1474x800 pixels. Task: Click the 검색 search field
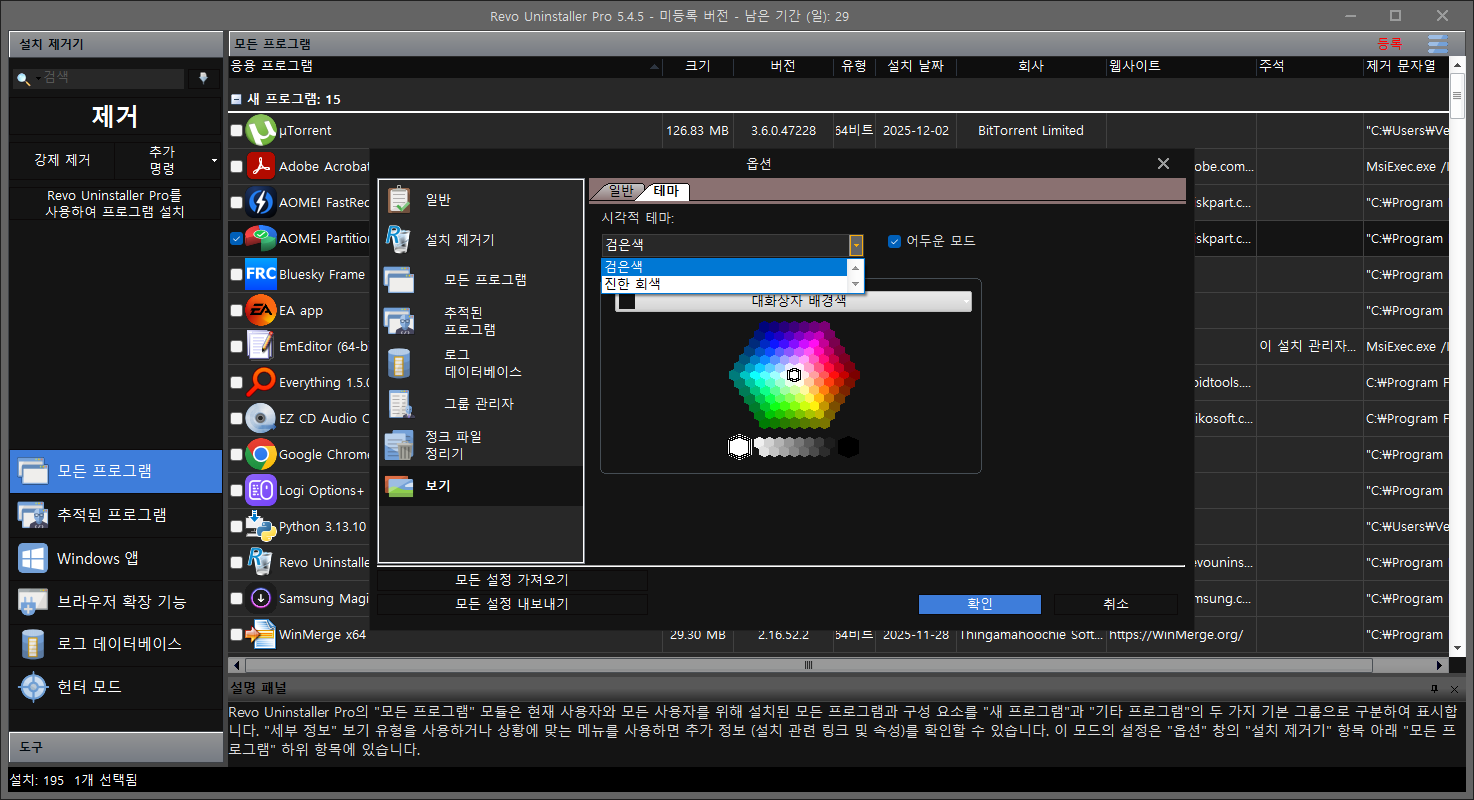point(112,78)
